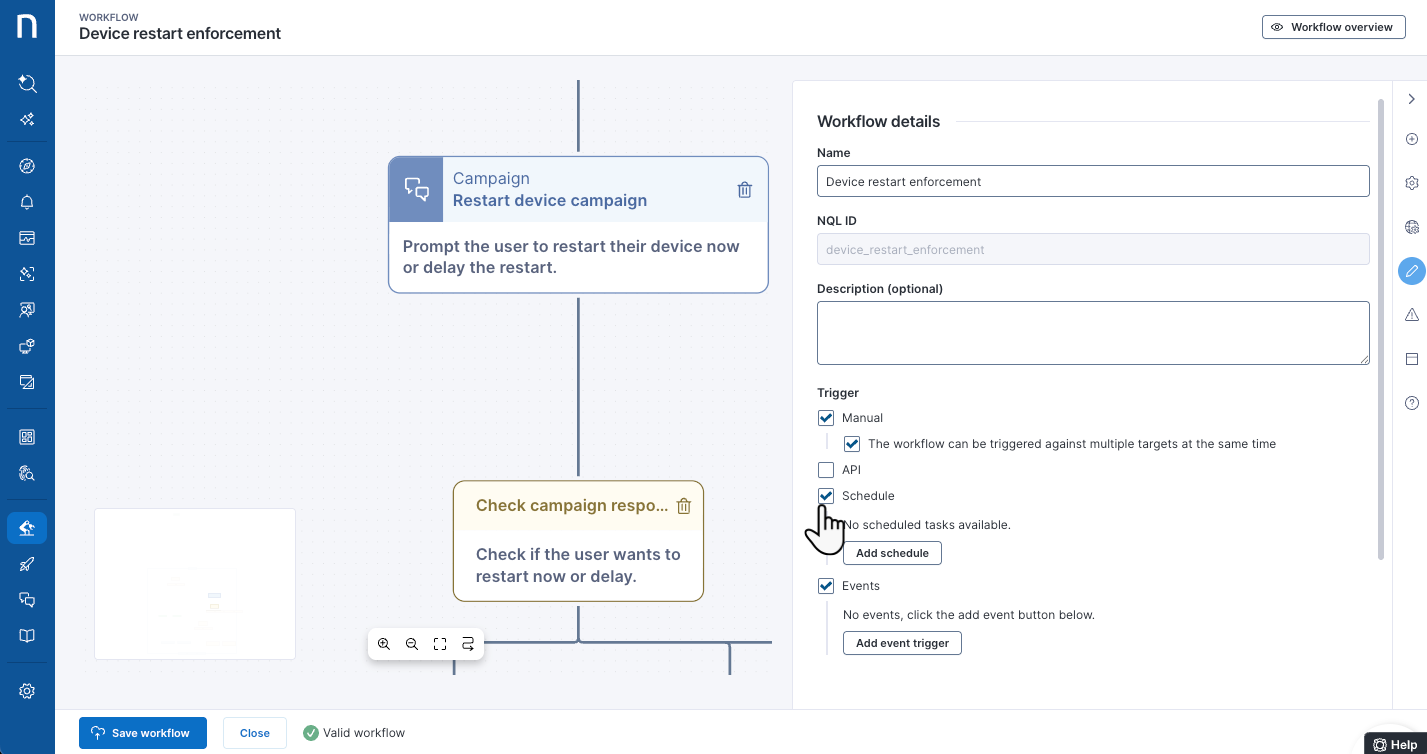1427x754 pixels.
Task: Uncheck multiple targets trigger option
Action: [852, 444]
